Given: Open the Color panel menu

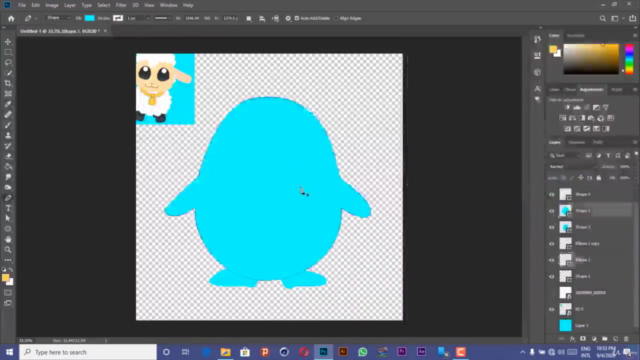Looking at the screenshot, I should tap(635, 36).
